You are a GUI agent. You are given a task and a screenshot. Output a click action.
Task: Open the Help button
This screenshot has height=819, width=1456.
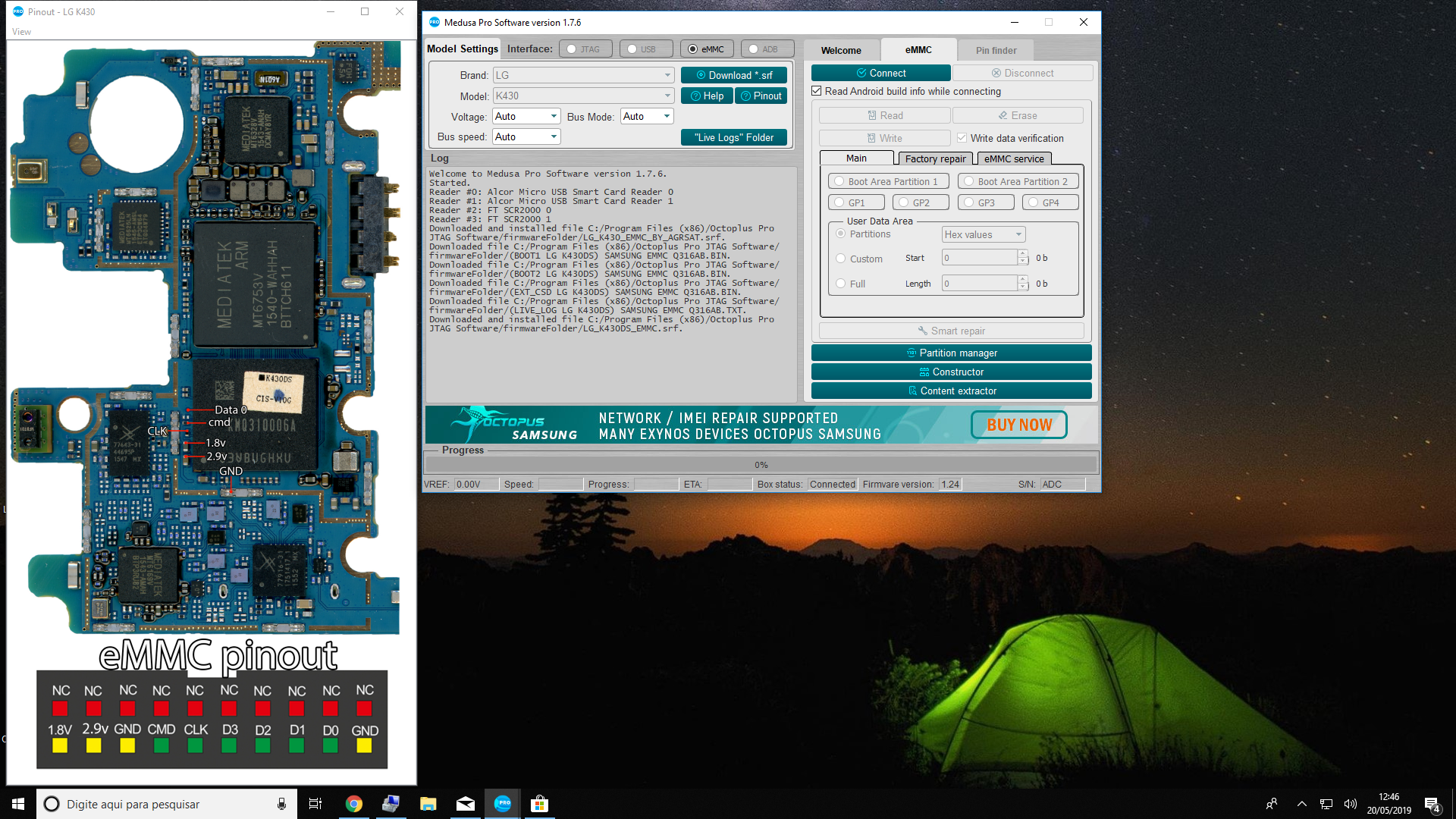tap(707, 96)
